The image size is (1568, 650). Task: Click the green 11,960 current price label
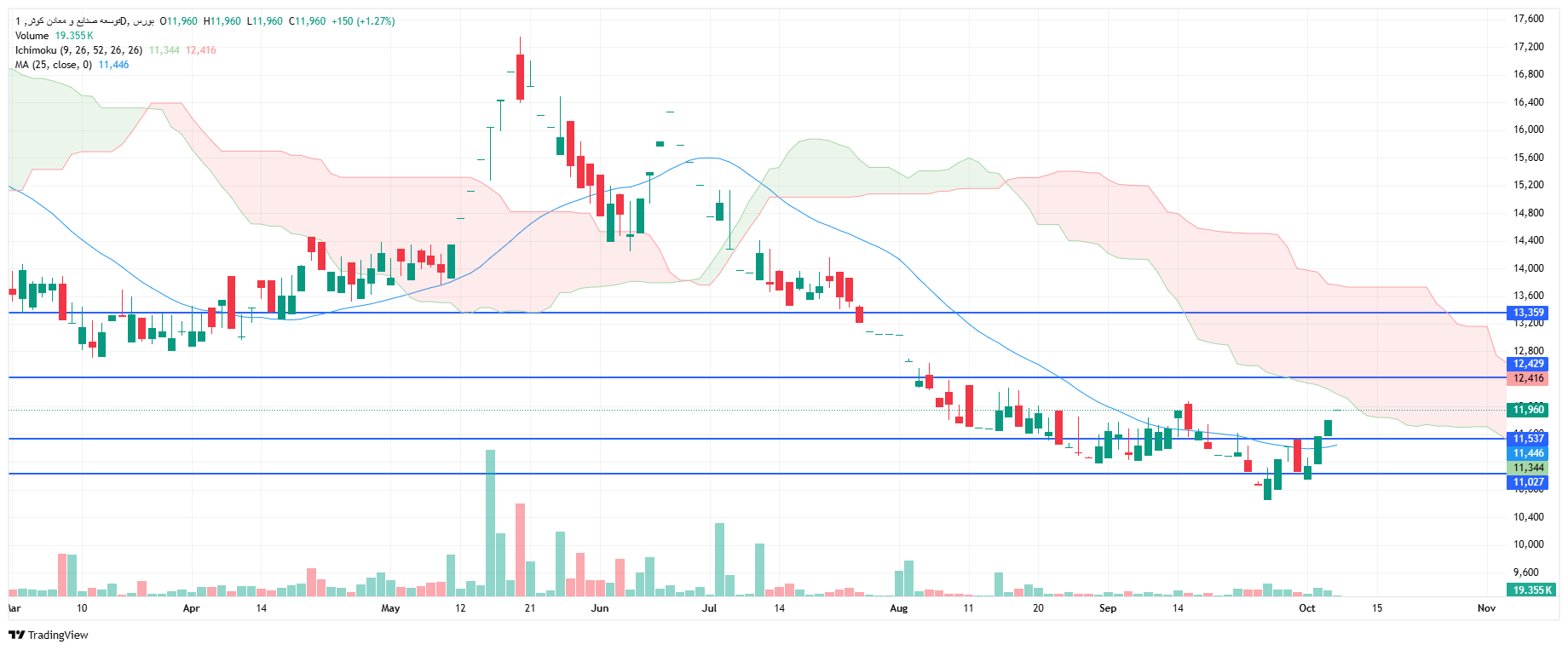pyautogui.click(x=1528, y=410)
